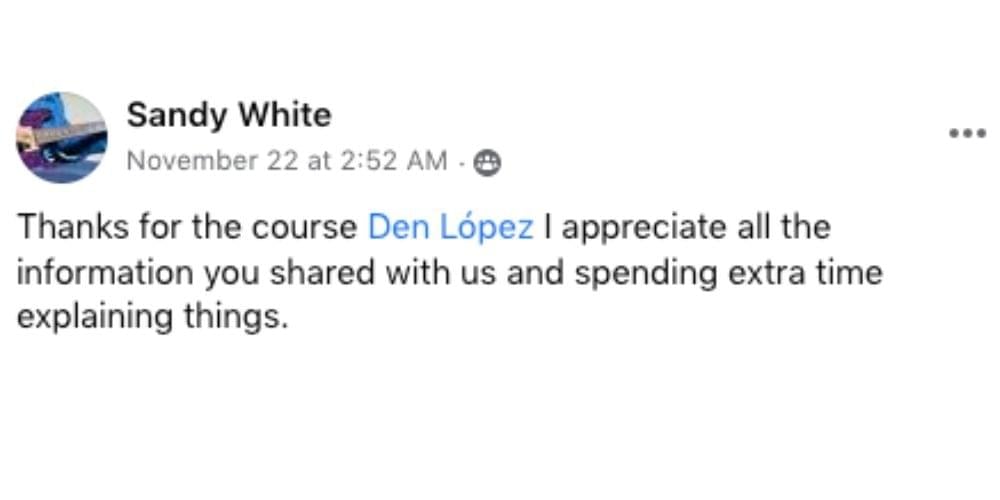Click the 2:52 AM time text
The height and width of the screenshot is (500, 1000).
(392, 161)
